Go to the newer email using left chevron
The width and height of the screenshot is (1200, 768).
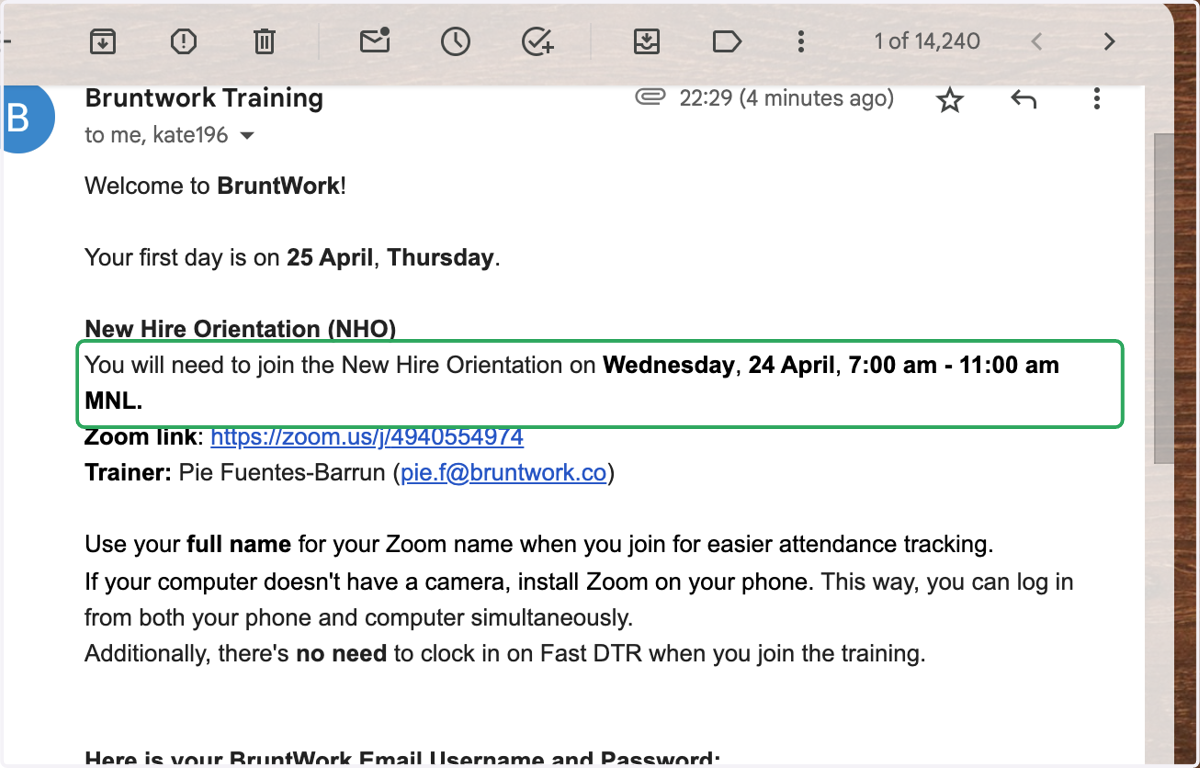point(1037,41)
